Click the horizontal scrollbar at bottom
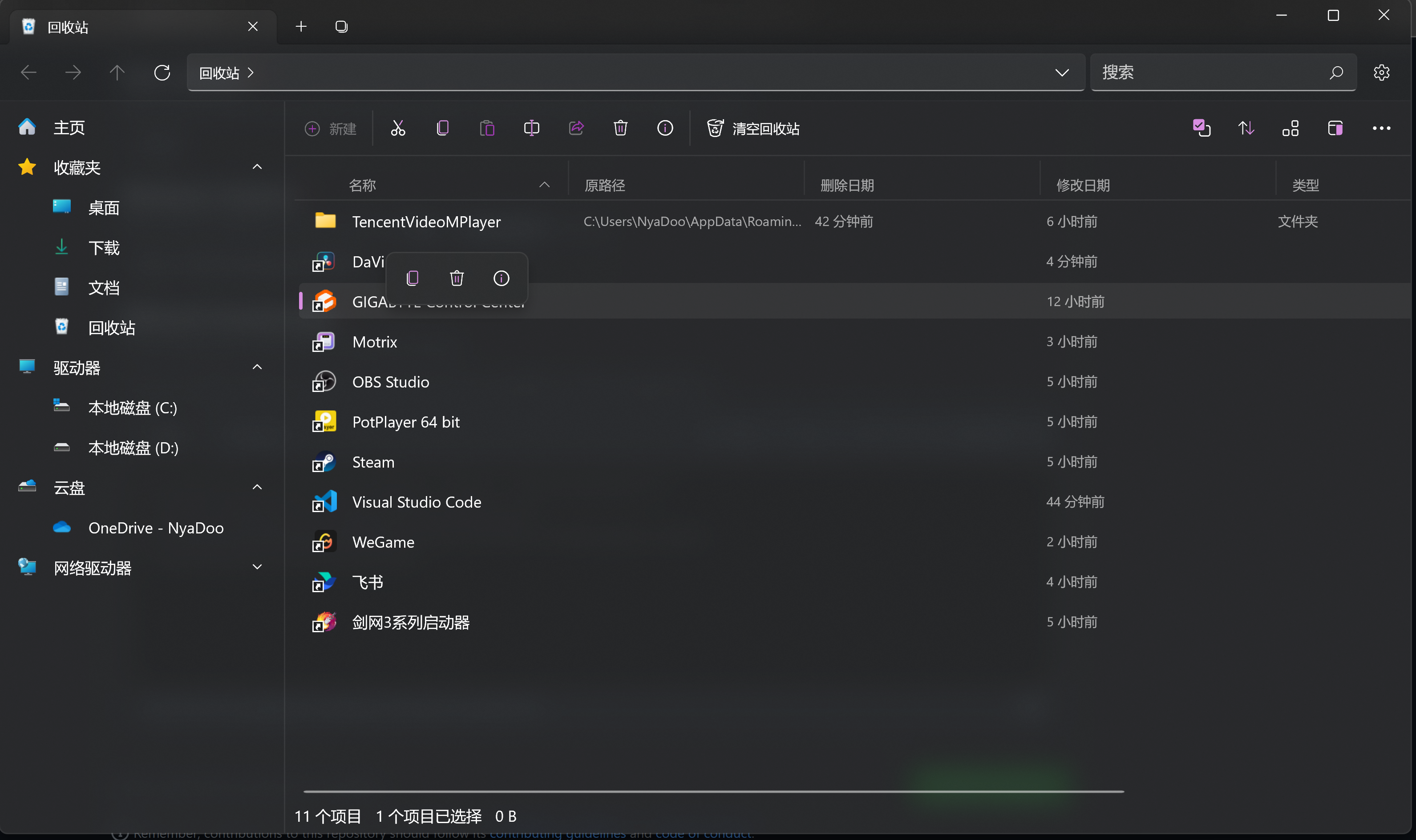Viewport: 1416px width, 840px height. (713, 792)
